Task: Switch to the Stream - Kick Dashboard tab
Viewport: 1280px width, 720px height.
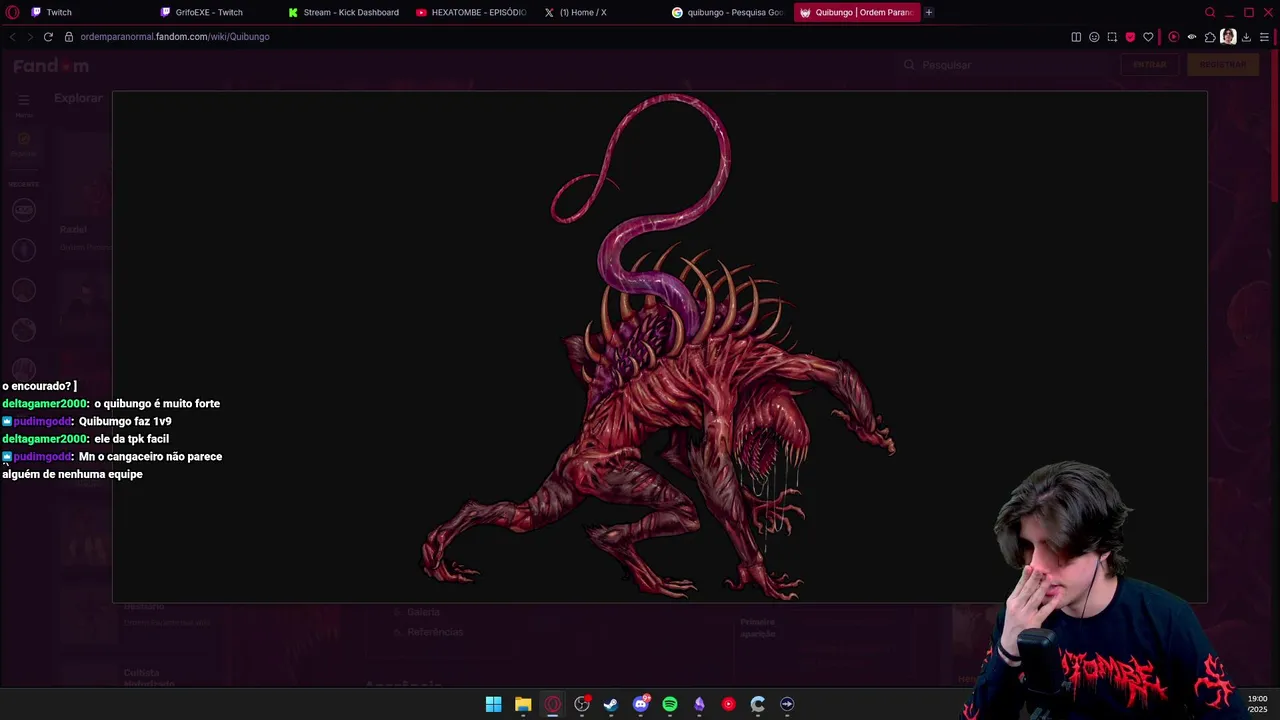Action: (345, 12)
